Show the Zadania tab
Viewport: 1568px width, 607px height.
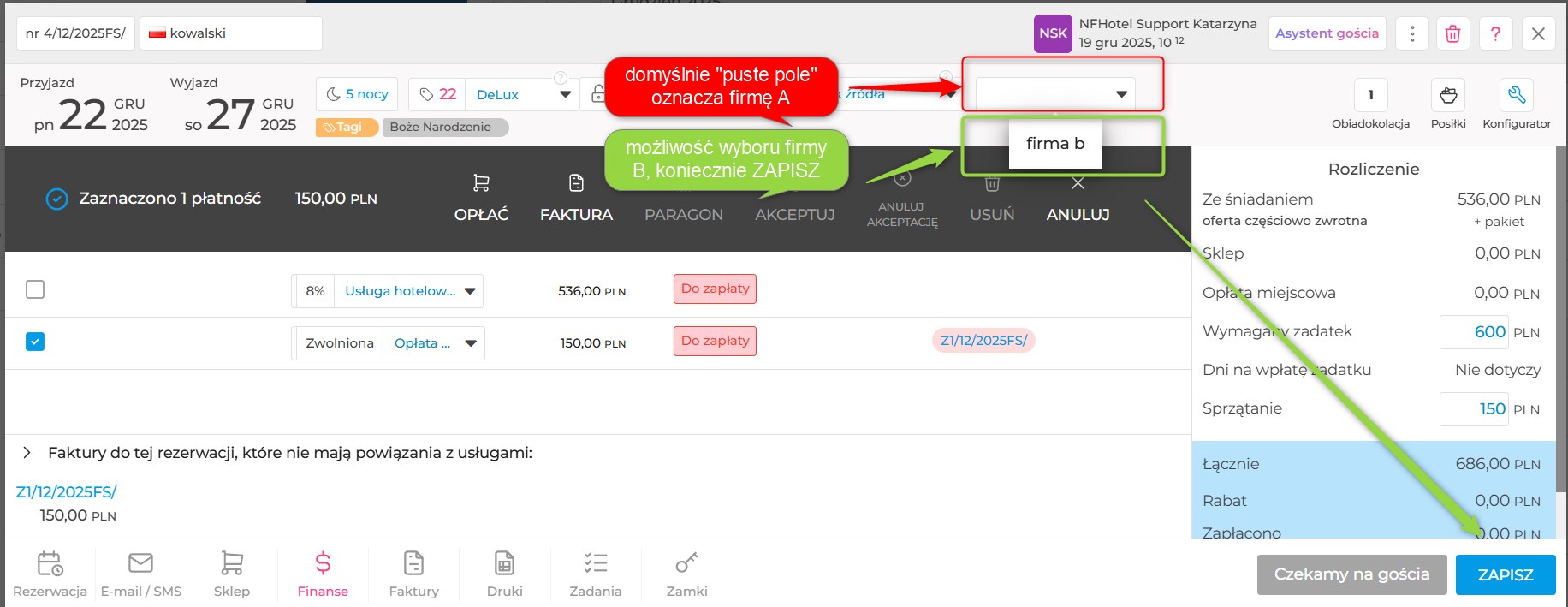(596, 574)
